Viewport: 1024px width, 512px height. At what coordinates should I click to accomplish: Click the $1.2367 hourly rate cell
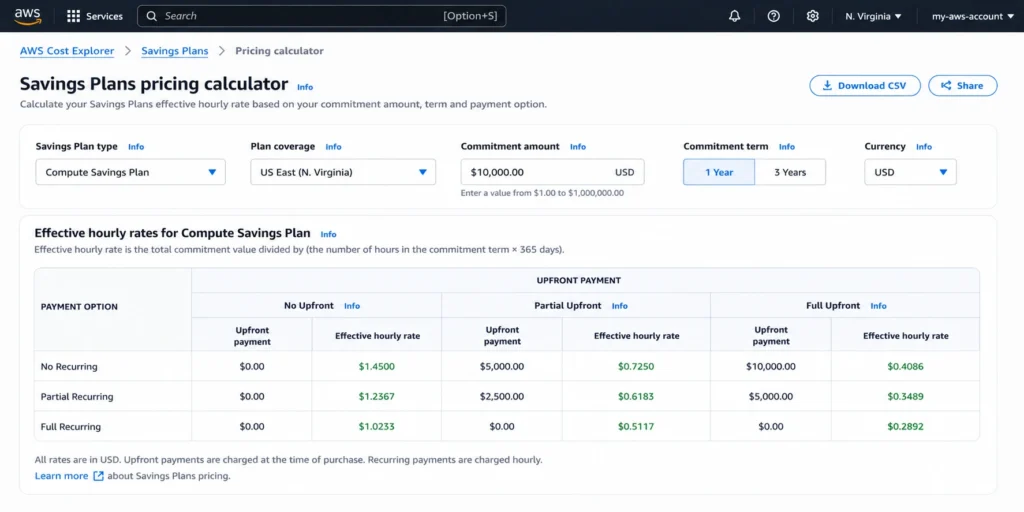pos(377,397)
